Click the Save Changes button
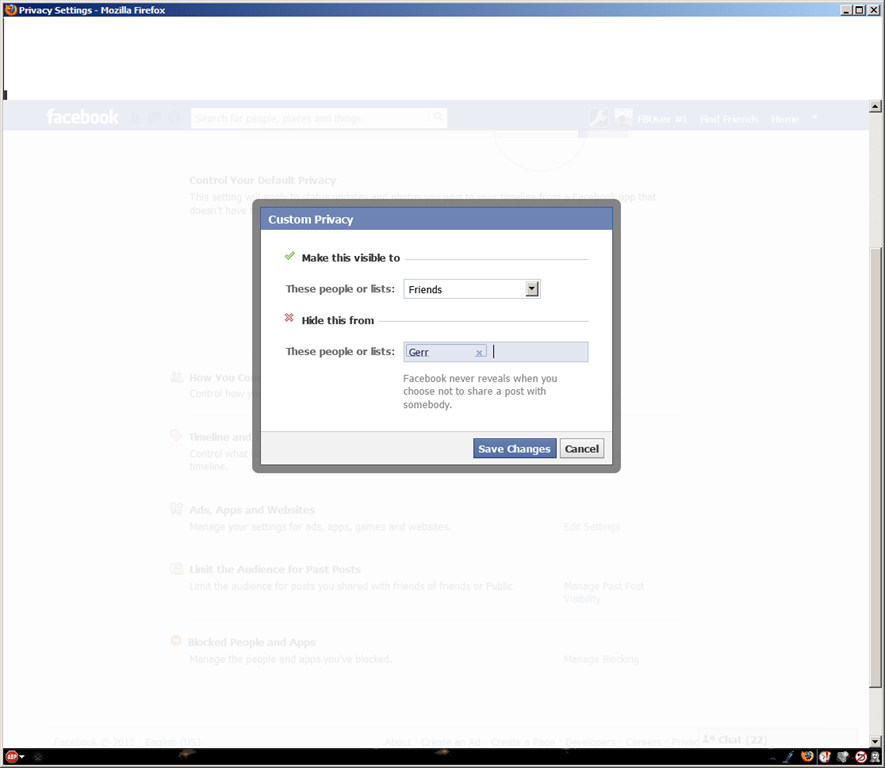 pyautogui.click(x=514, y=448)
